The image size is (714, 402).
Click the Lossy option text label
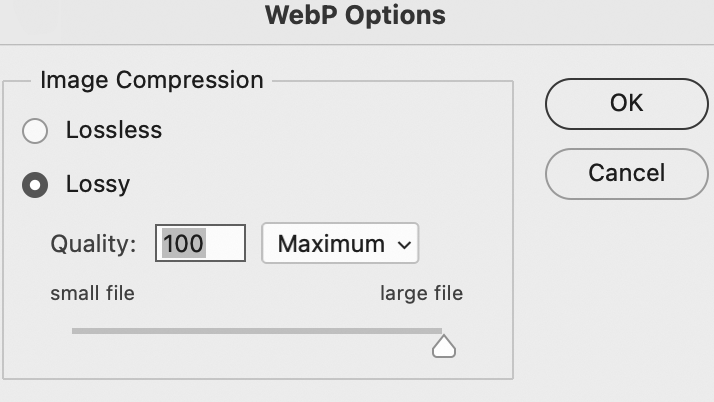tap(98, 184)
